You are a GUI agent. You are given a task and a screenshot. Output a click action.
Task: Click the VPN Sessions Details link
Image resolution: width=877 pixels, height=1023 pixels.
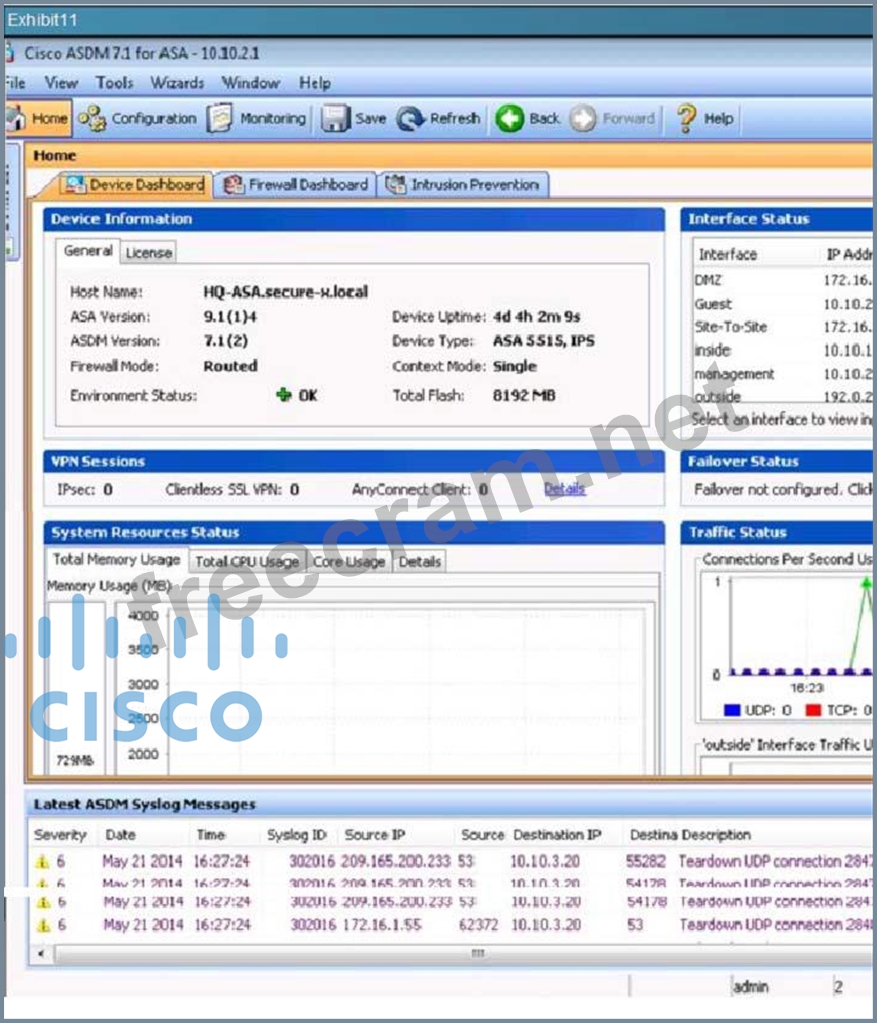click(x=564, y=489)
